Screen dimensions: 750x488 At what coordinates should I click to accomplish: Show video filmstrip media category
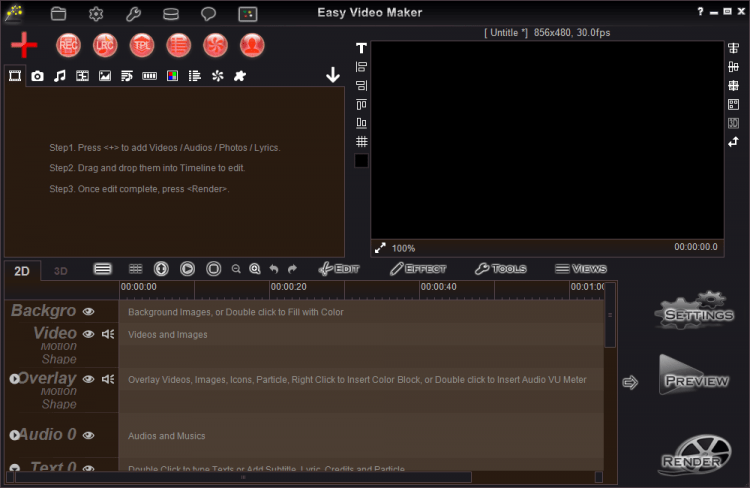tap(15, 76)
